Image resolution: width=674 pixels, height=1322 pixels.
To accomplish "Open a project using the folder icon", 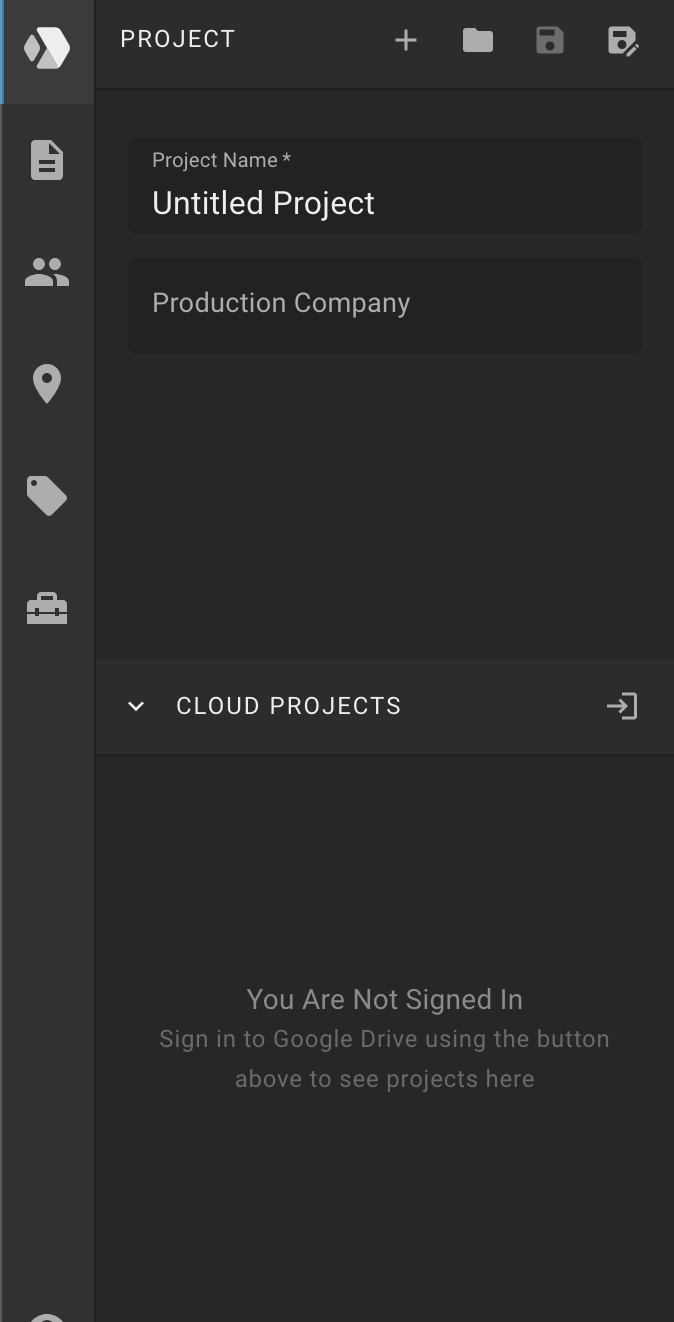I will 478,40.
